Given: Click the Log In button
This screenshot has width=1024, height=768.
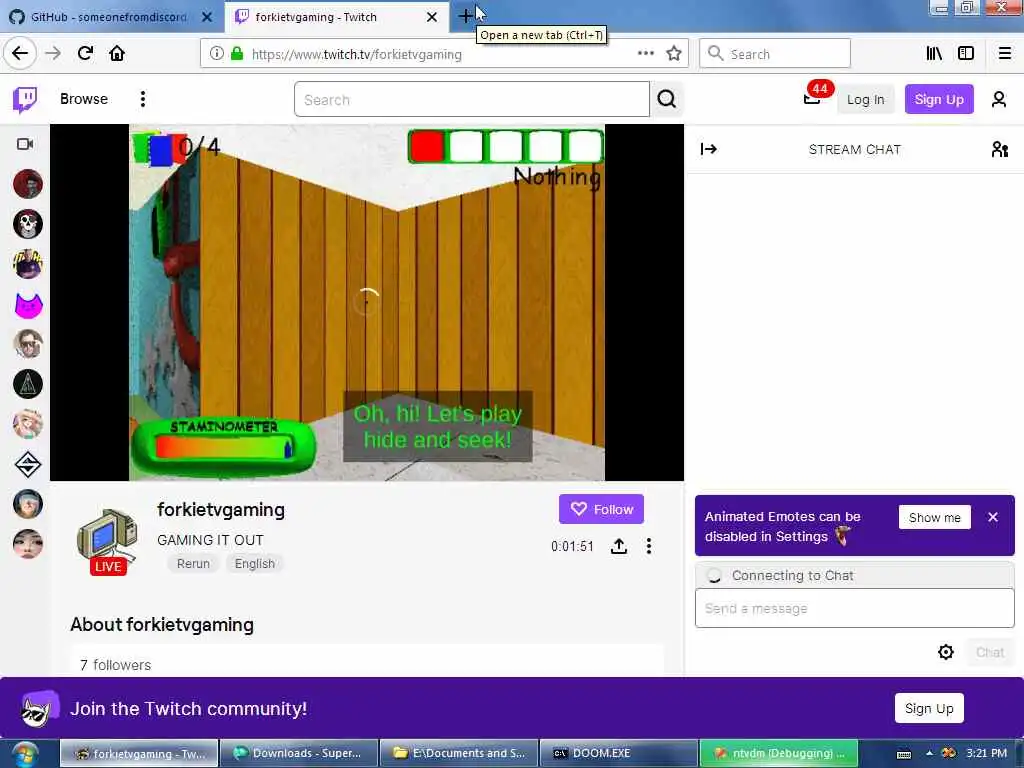Looking at the screenshot, I should click(865, 99).
